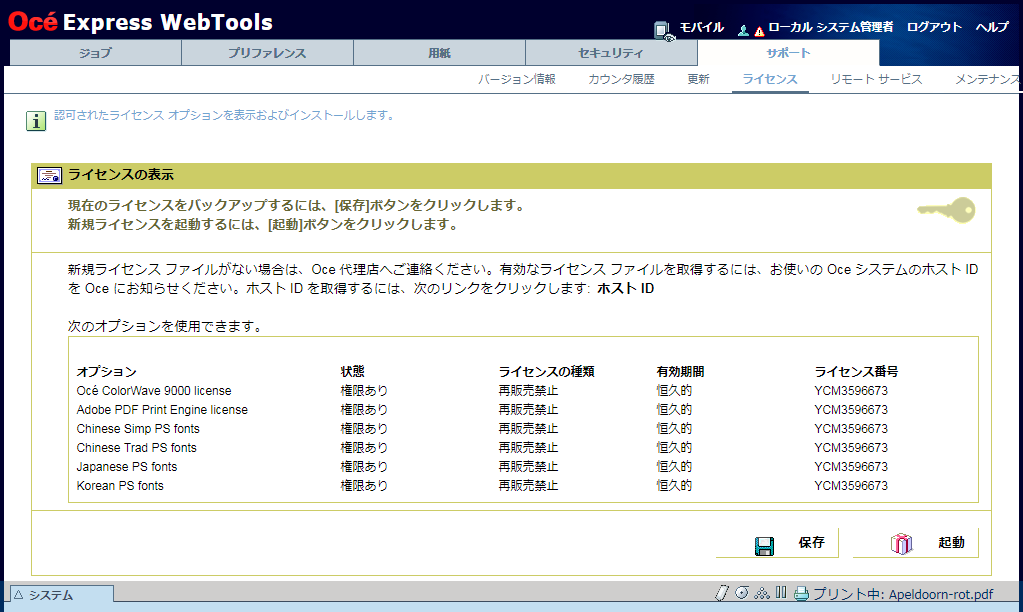Open the 更新 sub-tab
Viewport: 1023px width, 612px height.
698,79
